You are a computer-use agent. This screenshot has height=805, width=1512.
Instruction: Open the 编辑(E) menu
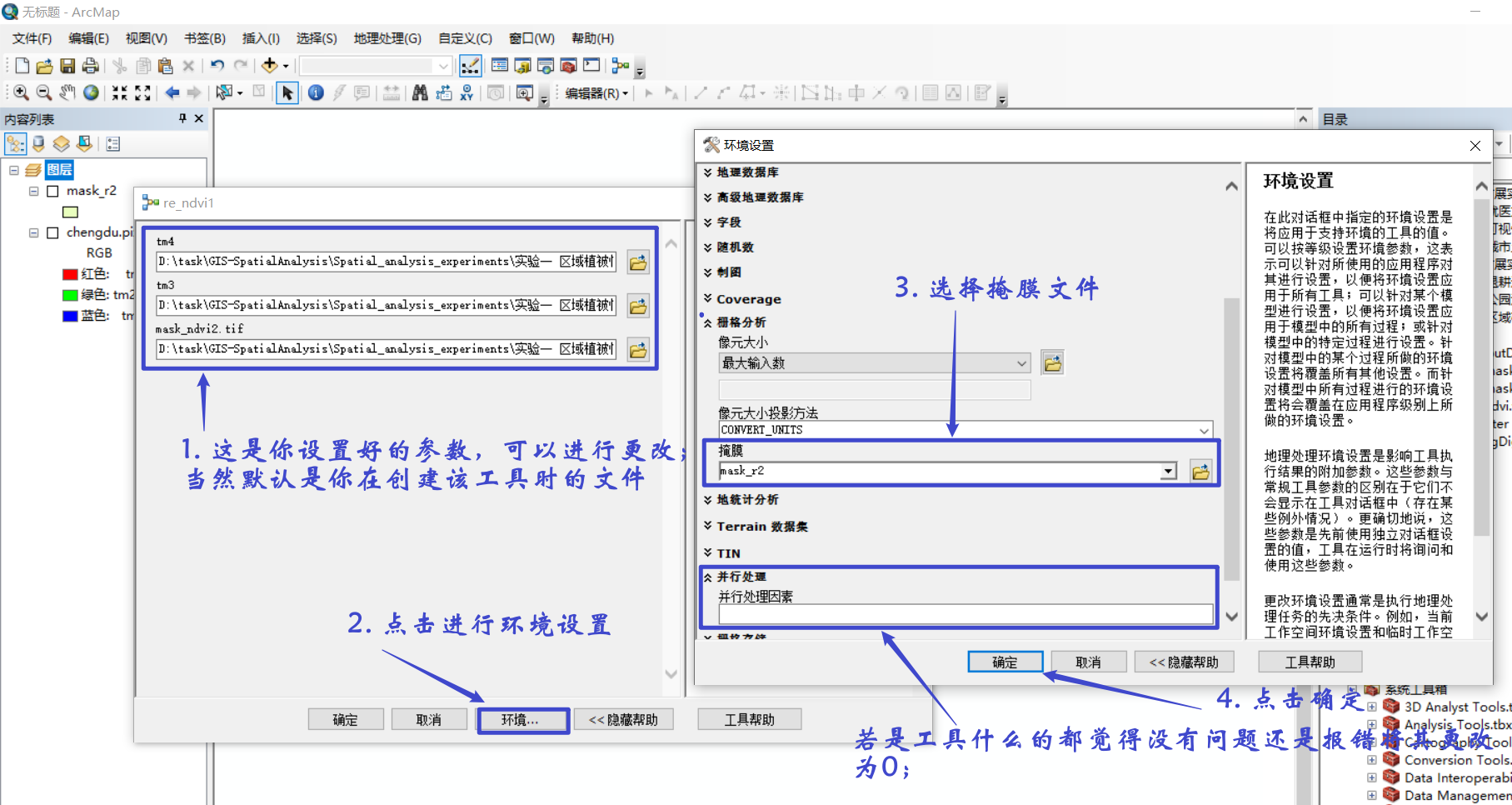click(x=88, y=38)
